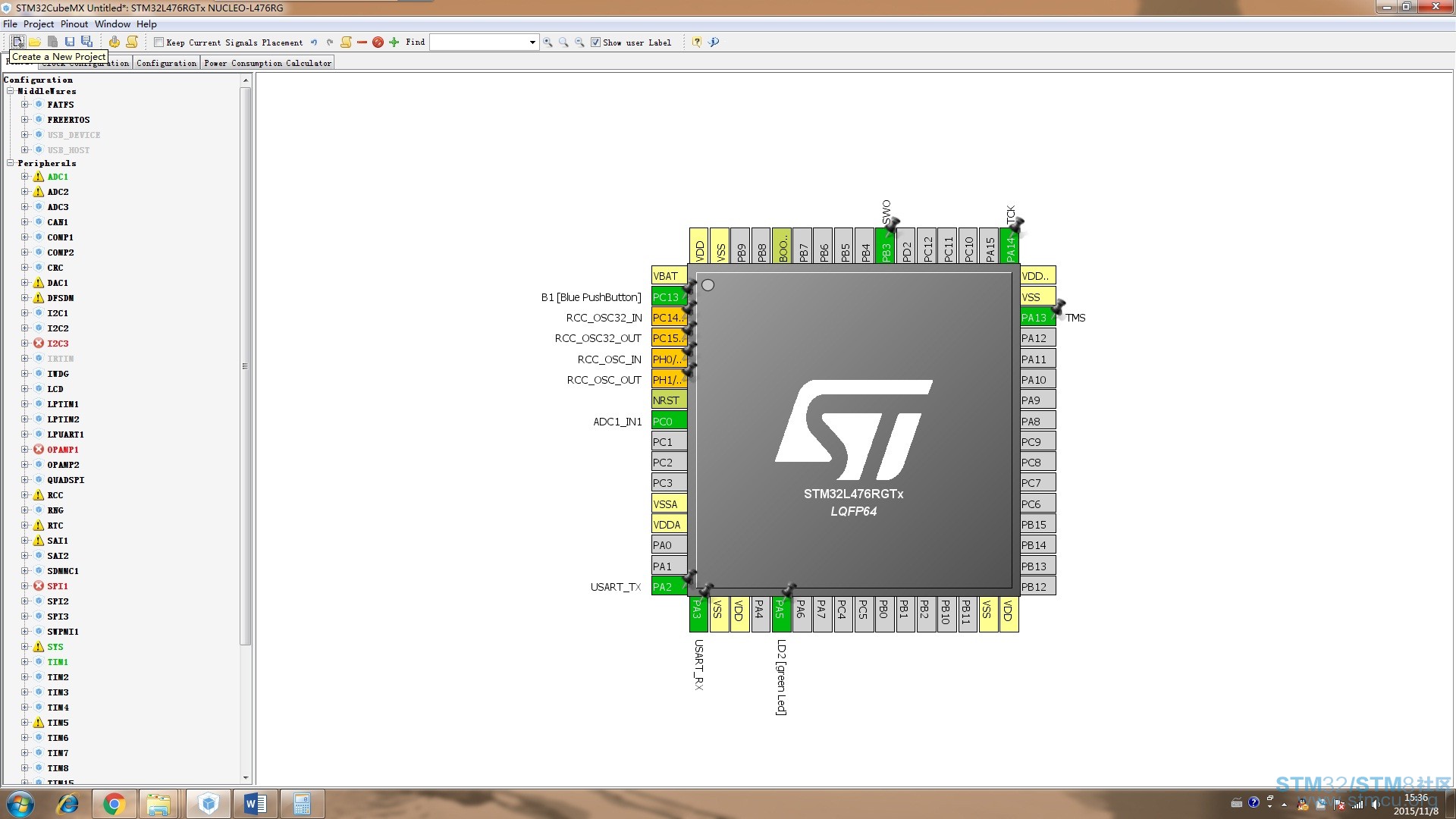Open the Window menu
The height and width of the screenshot is (819, 1456).
click(112, 24)
